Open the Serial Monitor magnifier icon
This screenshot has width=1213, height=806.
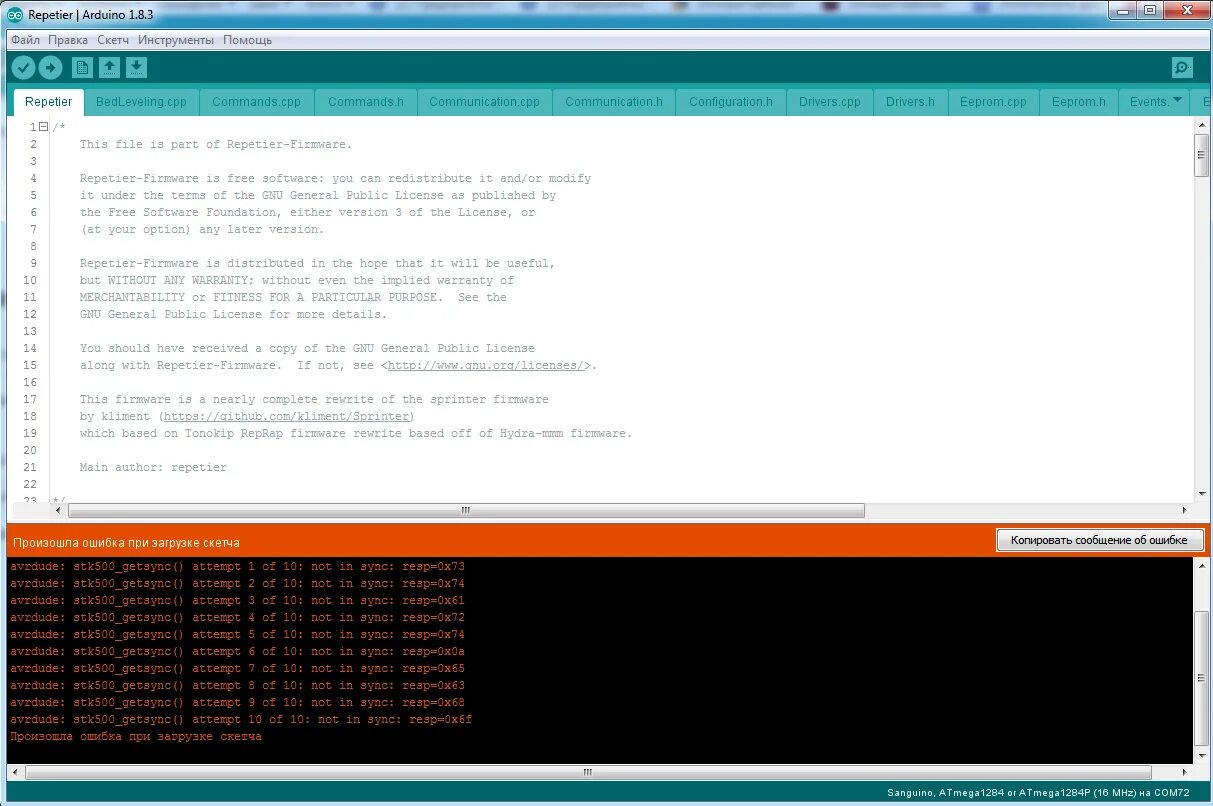[1183, 68]
